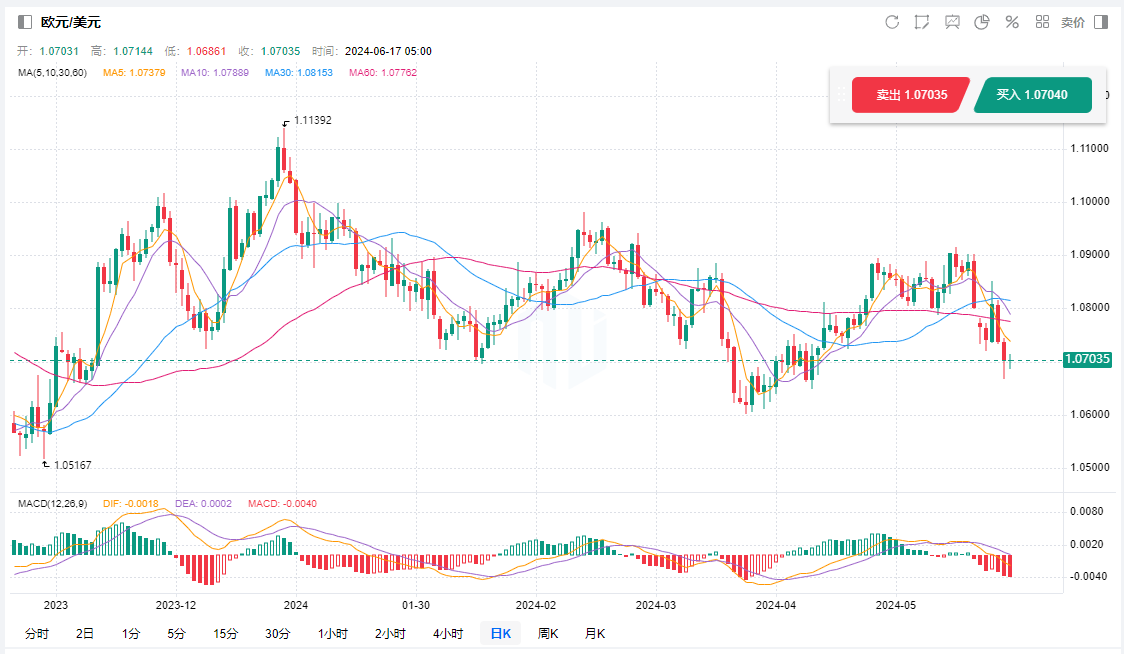This screenshot has height=654, width=1124.
Task: Open the chart presentation board icon
Action: click(x=952, y=22)
